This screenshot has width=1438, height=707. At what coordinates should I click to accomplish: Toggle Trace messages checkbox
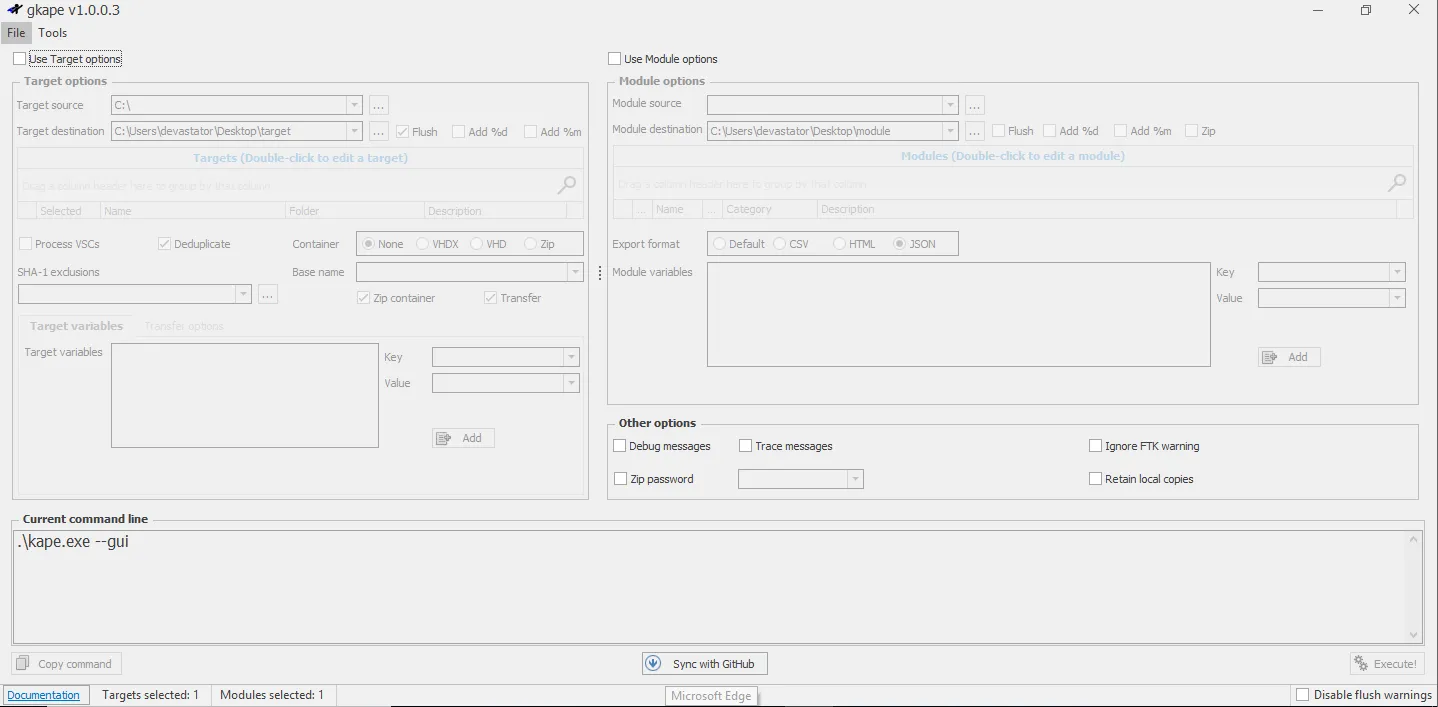[x=746, y=446]
